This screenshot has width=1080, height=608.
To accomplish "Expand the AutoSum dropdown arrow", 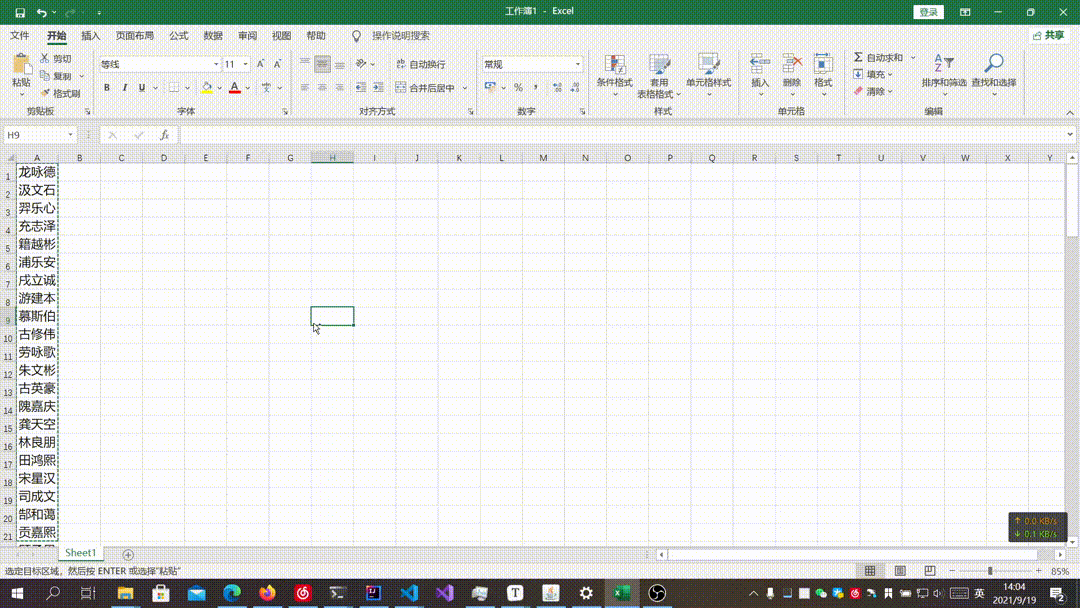I will [913, 58].
